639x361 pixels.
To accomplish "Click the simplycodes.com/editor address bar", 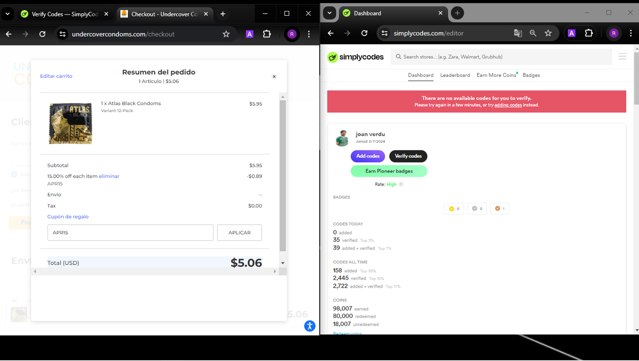I will 429,33.
